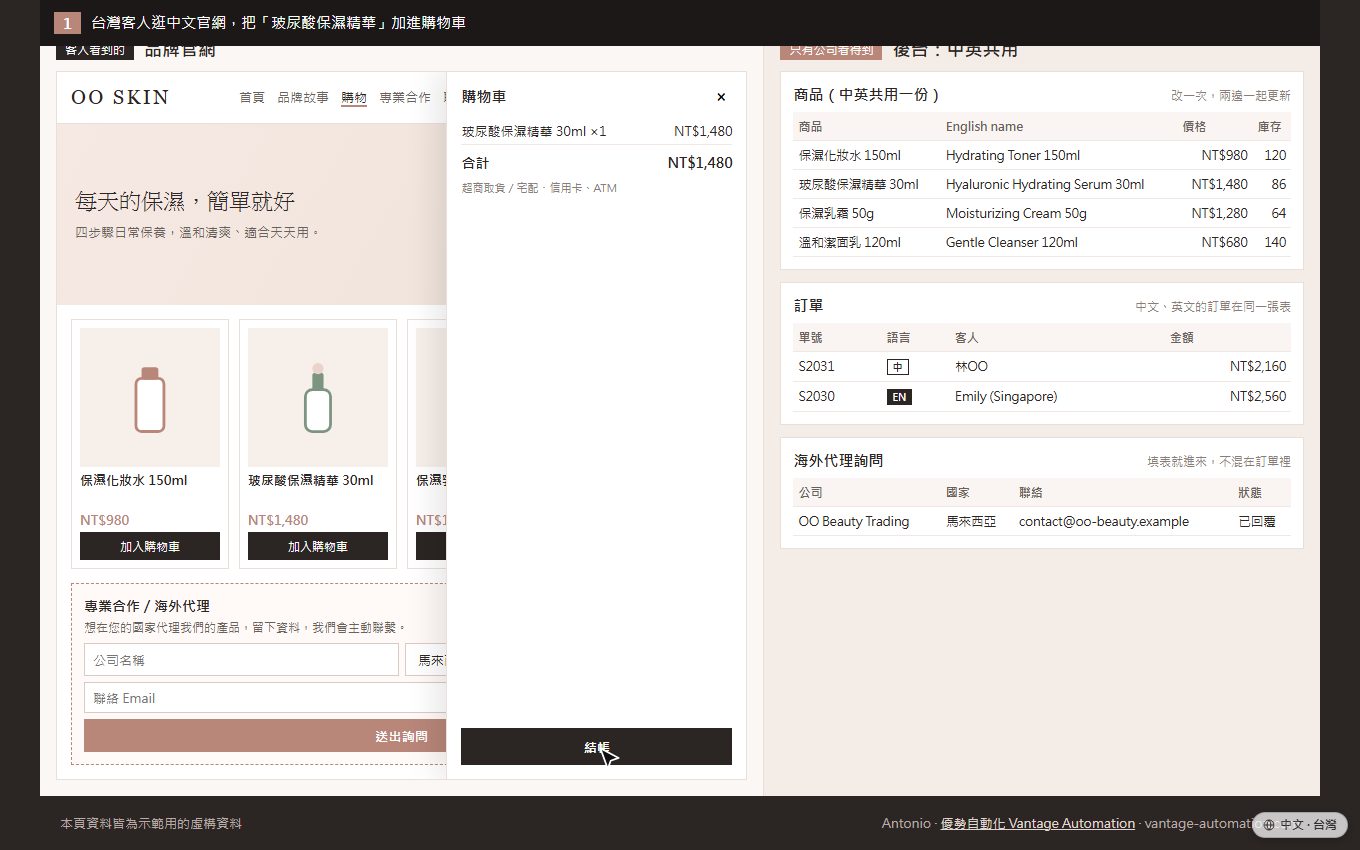The height and width of the screenshot is (850, 1360).
Task: Click the 溫和潔面乳 120ml product name
Action: [x=850, y=243]
